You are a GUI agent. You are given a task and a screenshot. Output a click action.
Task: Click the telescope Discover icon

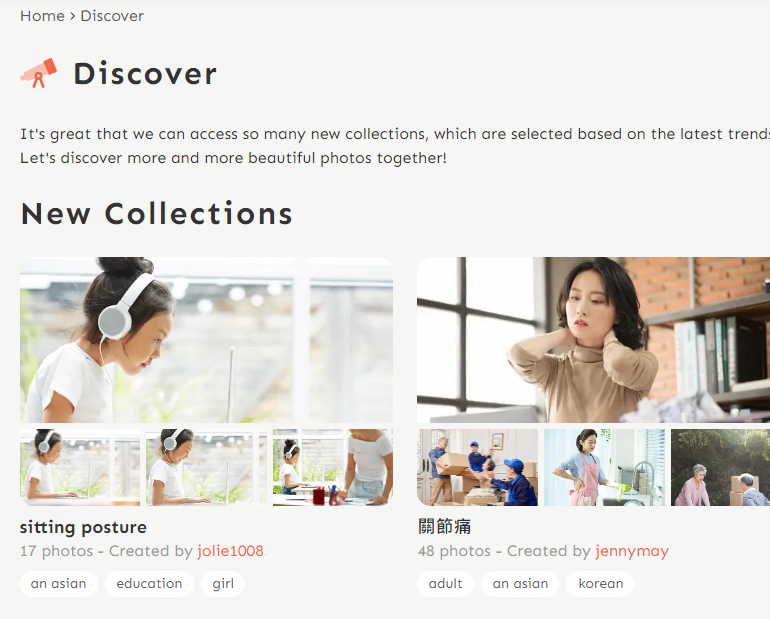coord(39,74)
